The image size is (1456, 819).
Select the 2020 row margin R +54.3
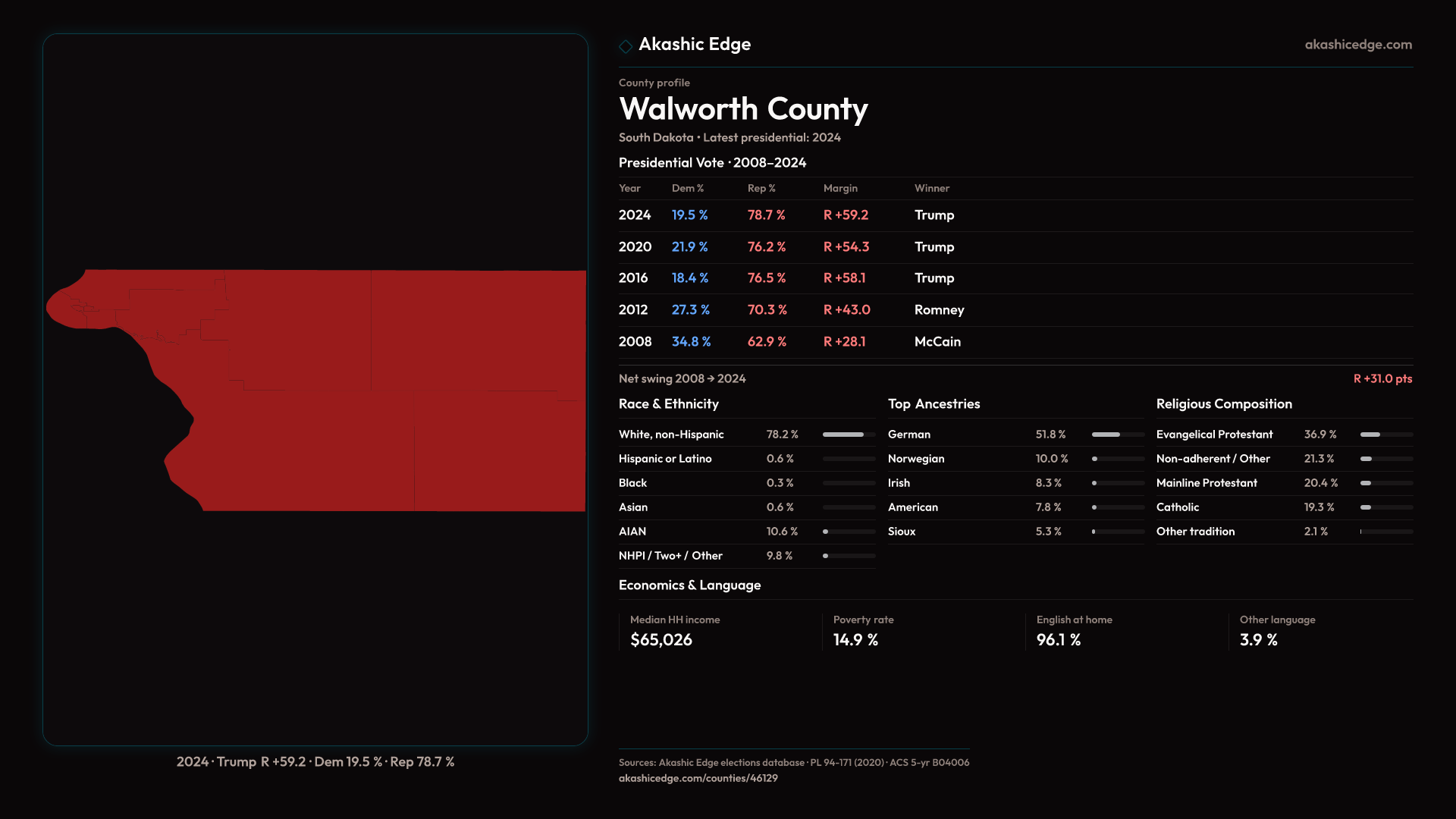[846, 247]
